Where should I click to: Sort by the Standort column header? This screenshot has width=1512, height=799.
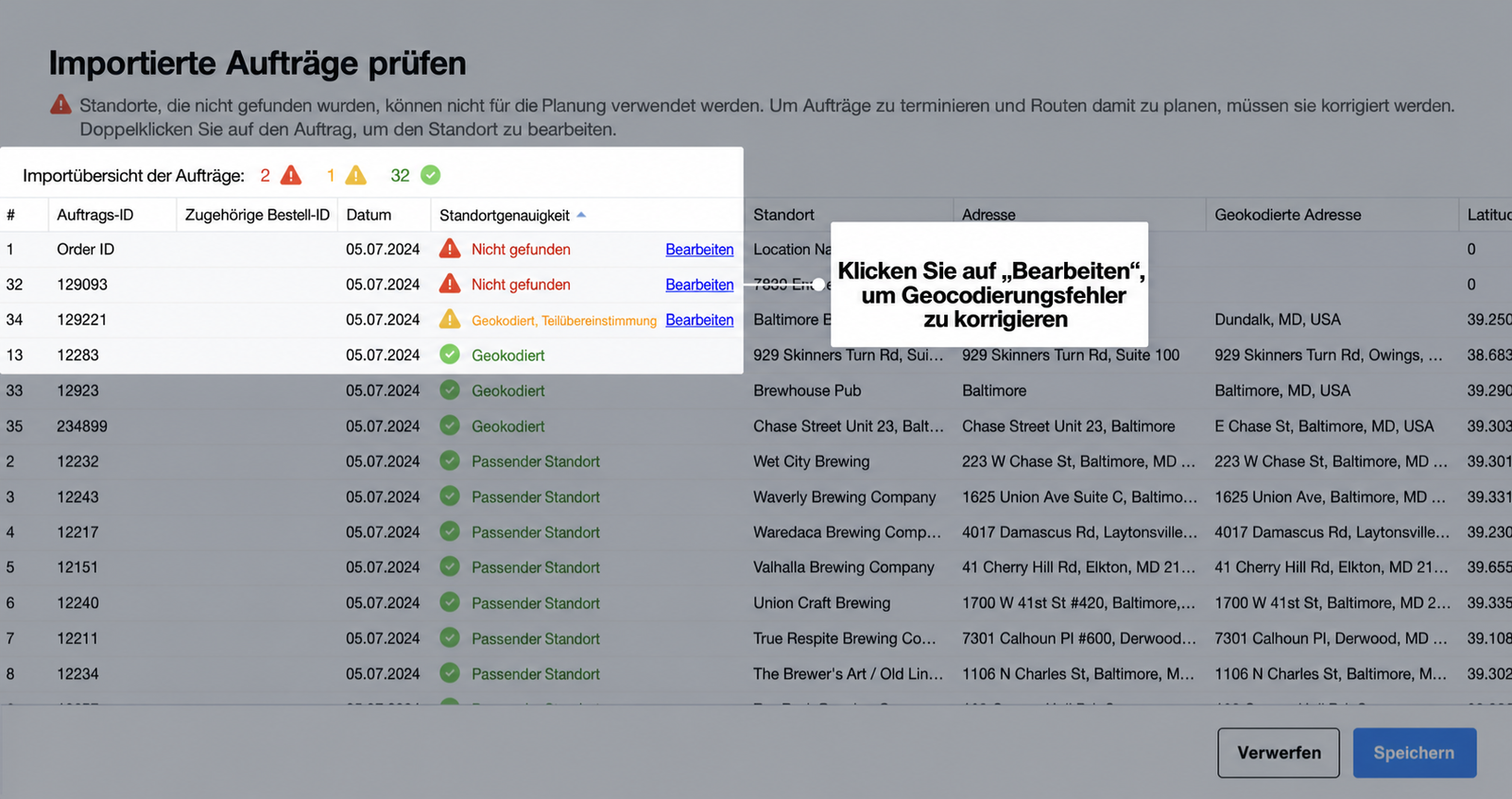783,215
